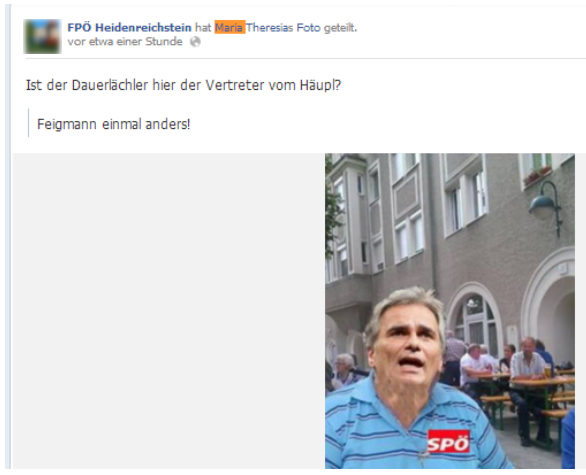Click the quoted caption 'Feigmann einmal anders!'
586x475 pixels.
click(114, 124)
